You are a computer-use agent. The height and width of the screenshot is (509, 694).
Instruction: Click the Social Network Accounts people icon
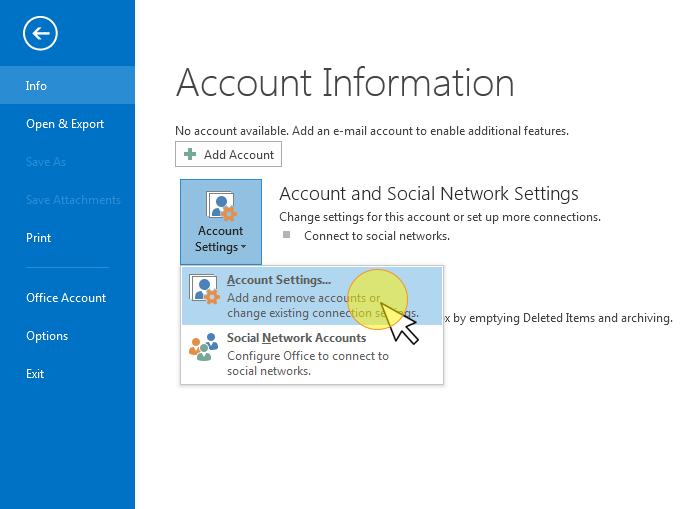point(204,347)
